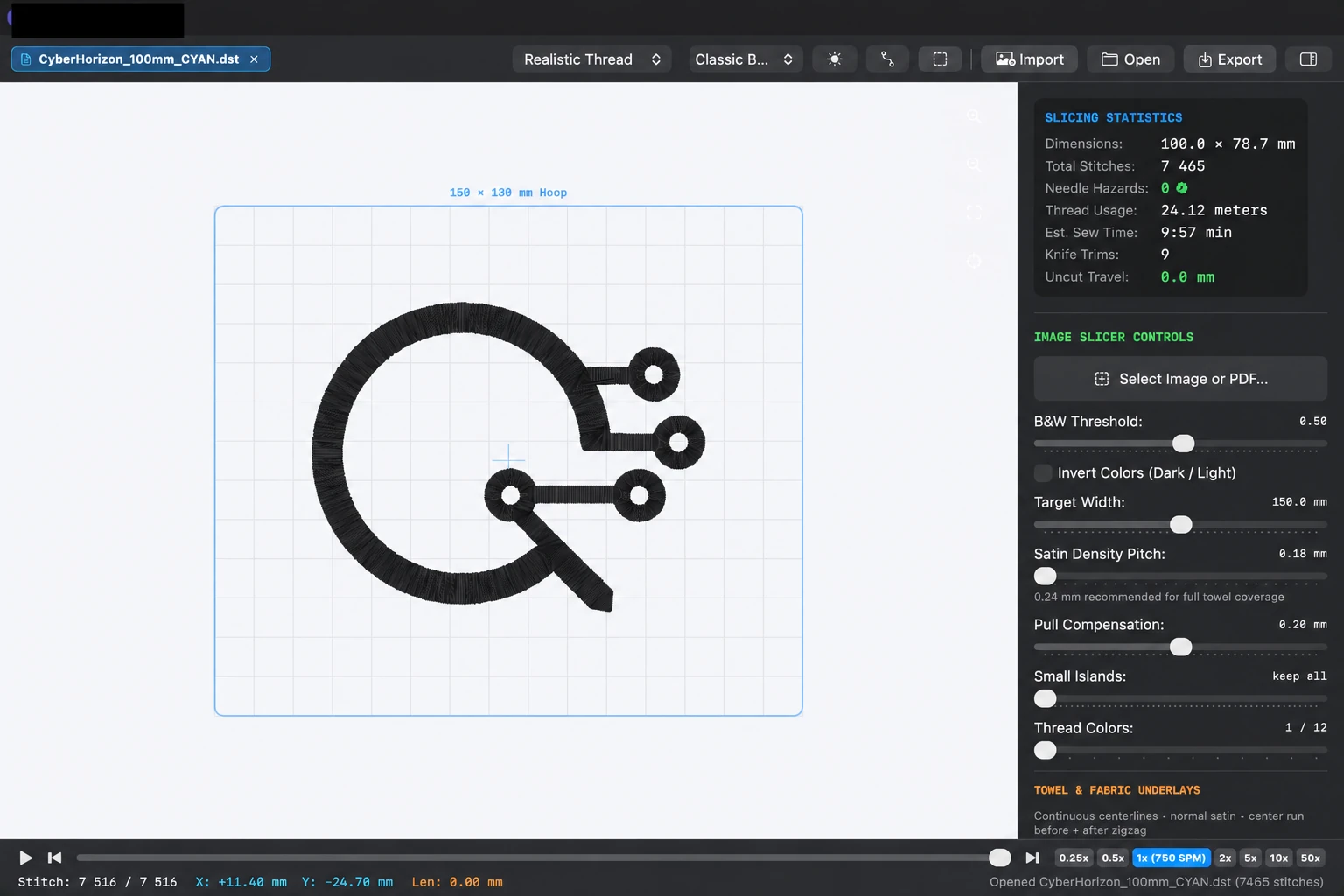Click Select Image or PDF... button
Image resolution: width=1344 pixels, height=896 pixels.
tap(1180, 379)
